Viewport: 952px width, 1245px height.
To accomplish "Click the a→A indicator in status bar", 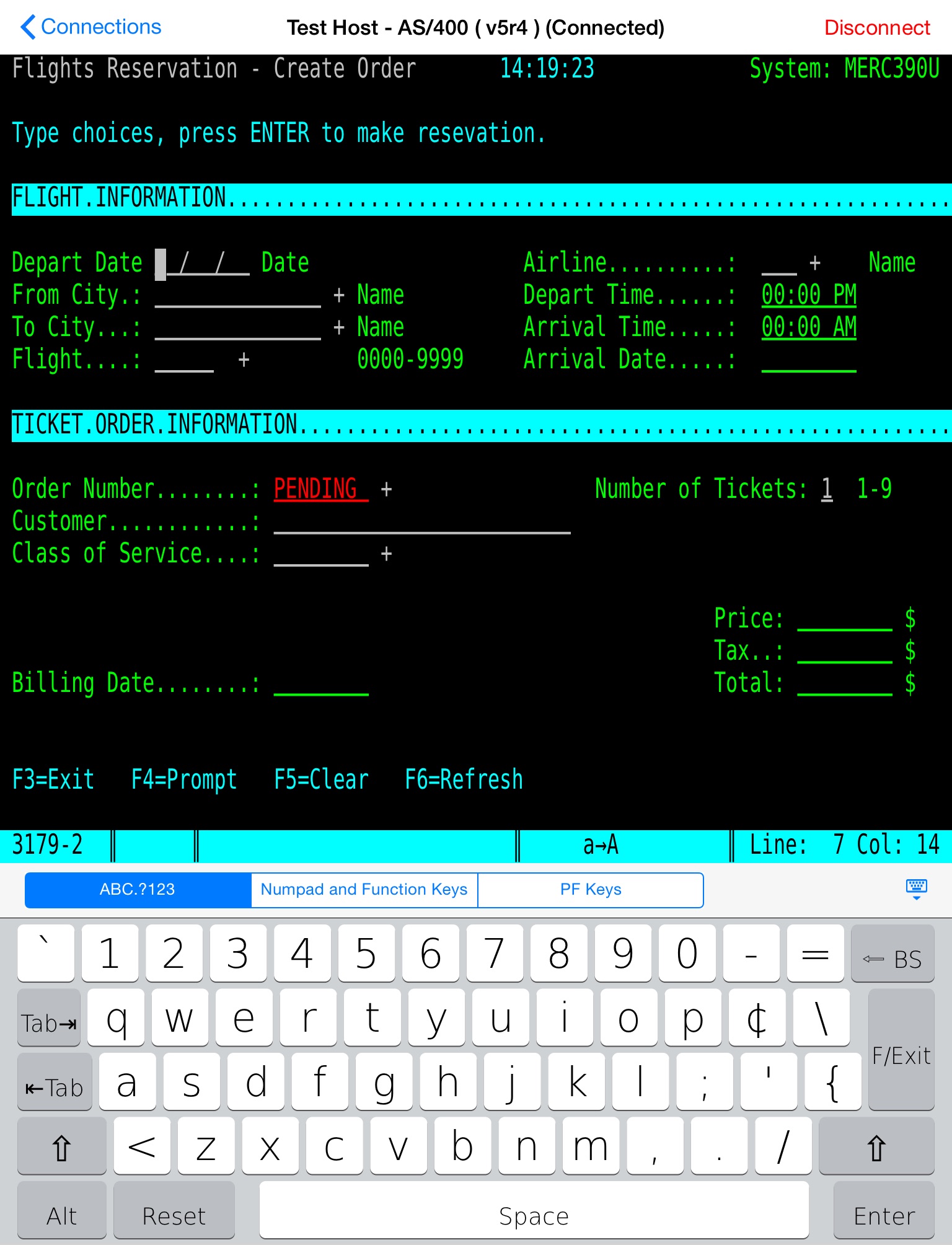I will 601,844.
